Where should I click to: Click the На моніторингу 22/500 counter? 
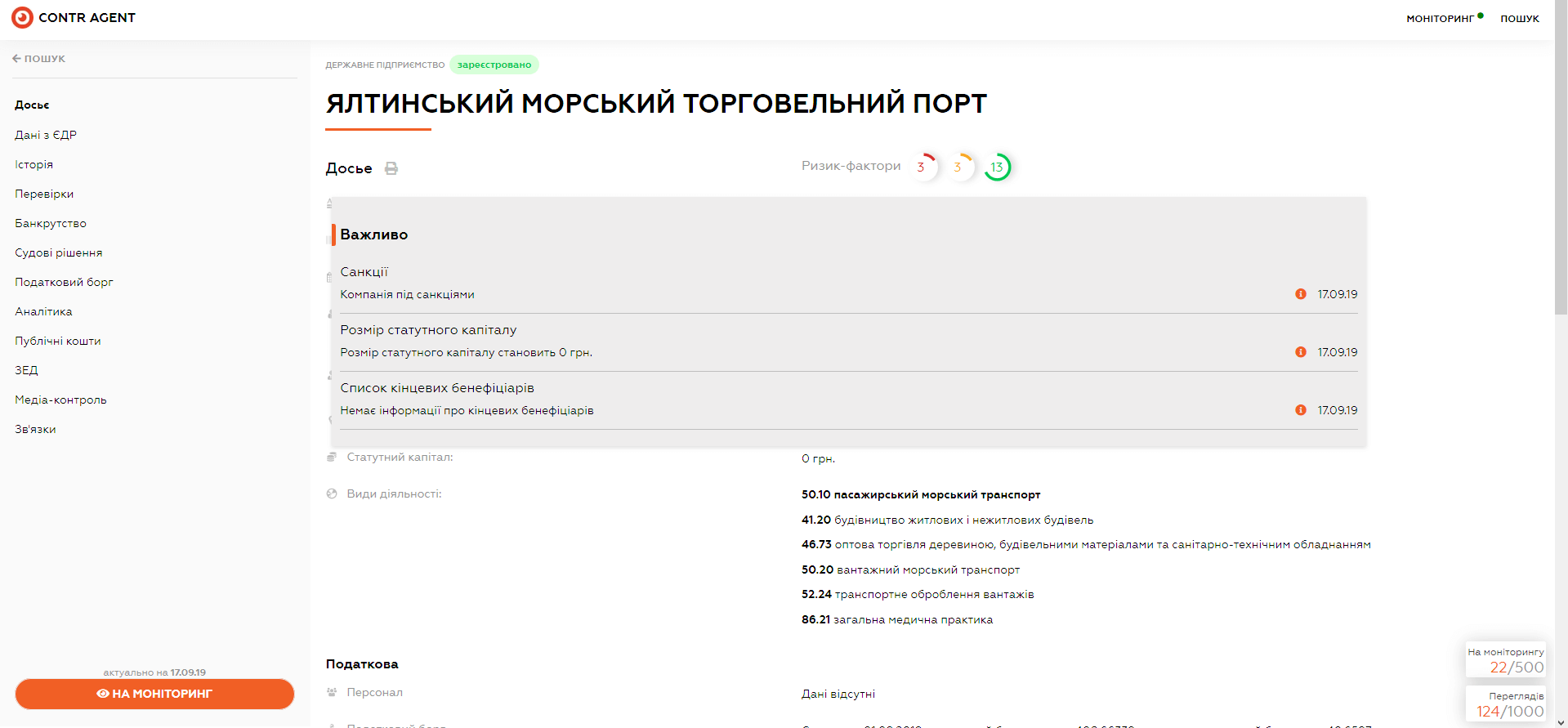click(x=1506, y=660)
